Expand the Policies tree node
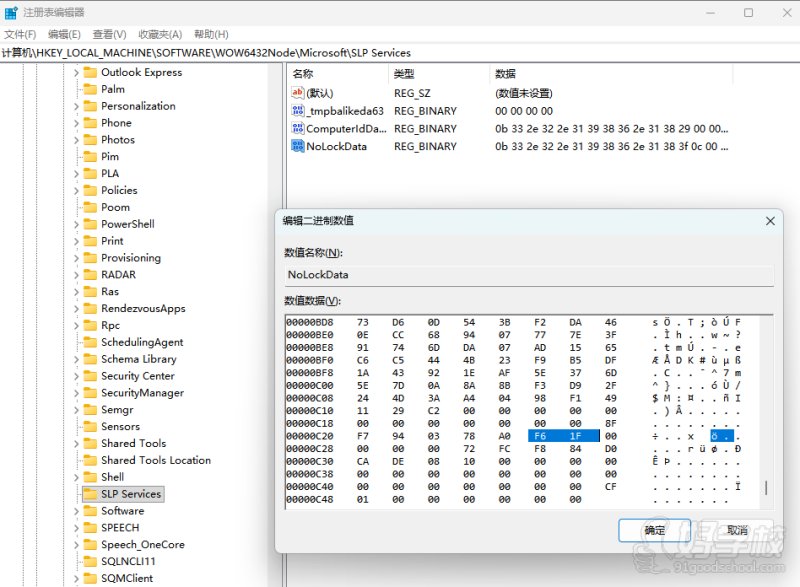Viewport: 800px width, 587px height. pos(76,191)
